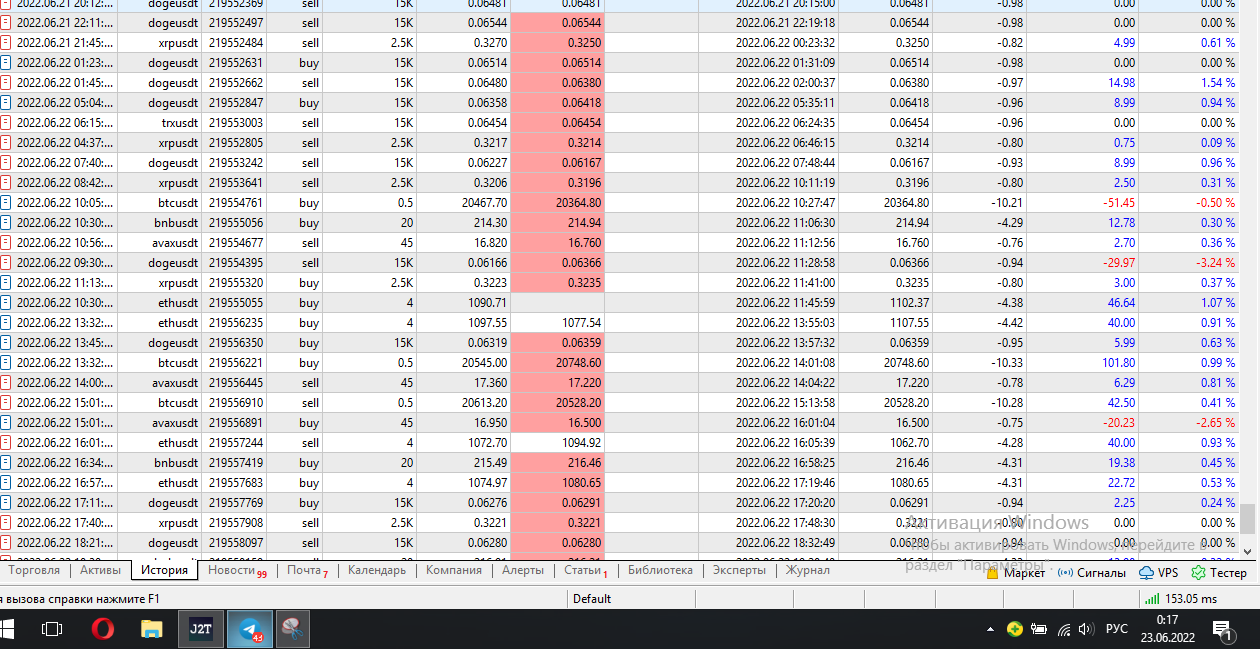Image resolution: width=1260 pixels, height=649 pixels.
Task: Click row icon of order 219554395
Action: [6, 263]
